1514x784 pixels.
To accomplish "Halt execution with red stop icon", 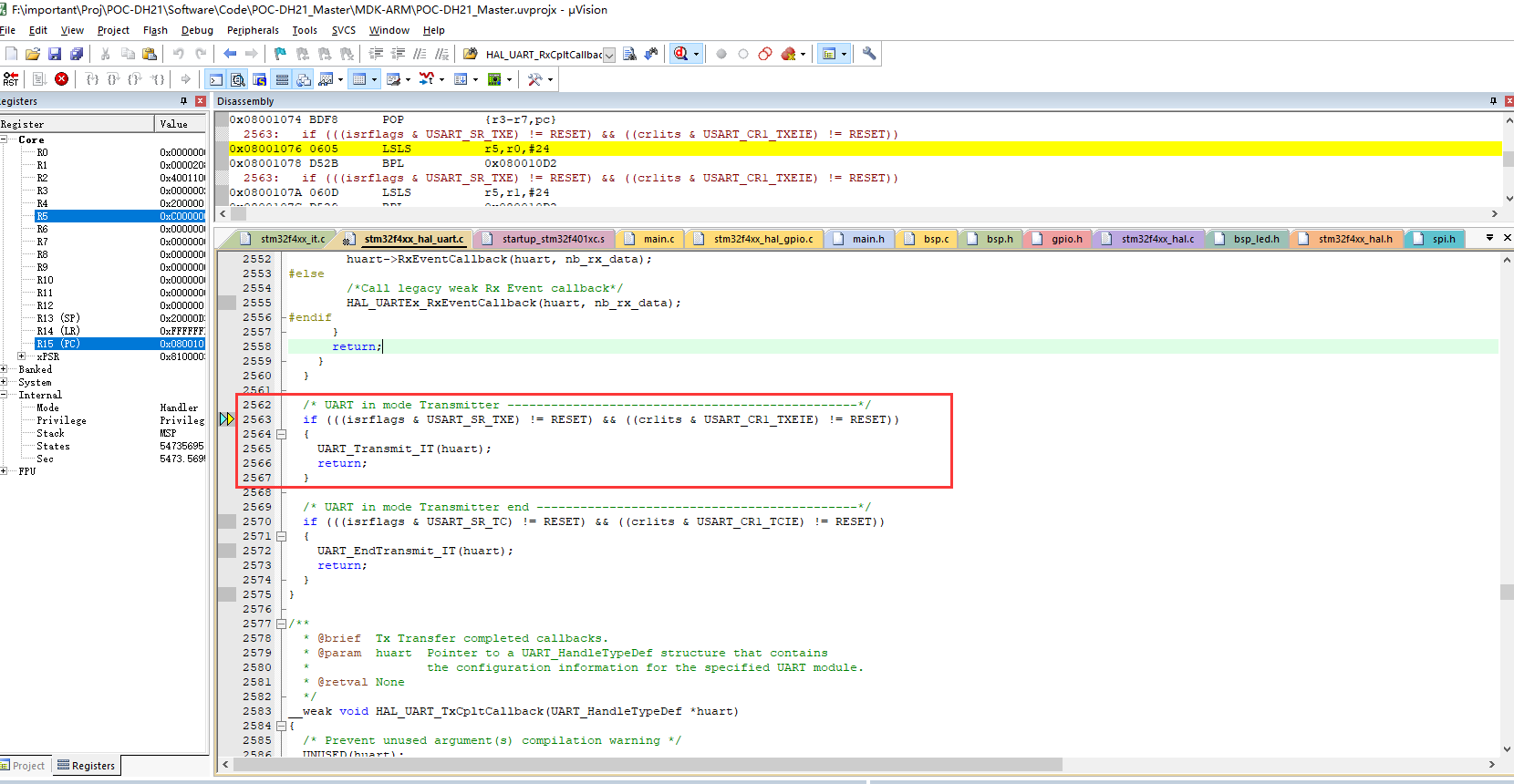I will (x=61, y=79).
